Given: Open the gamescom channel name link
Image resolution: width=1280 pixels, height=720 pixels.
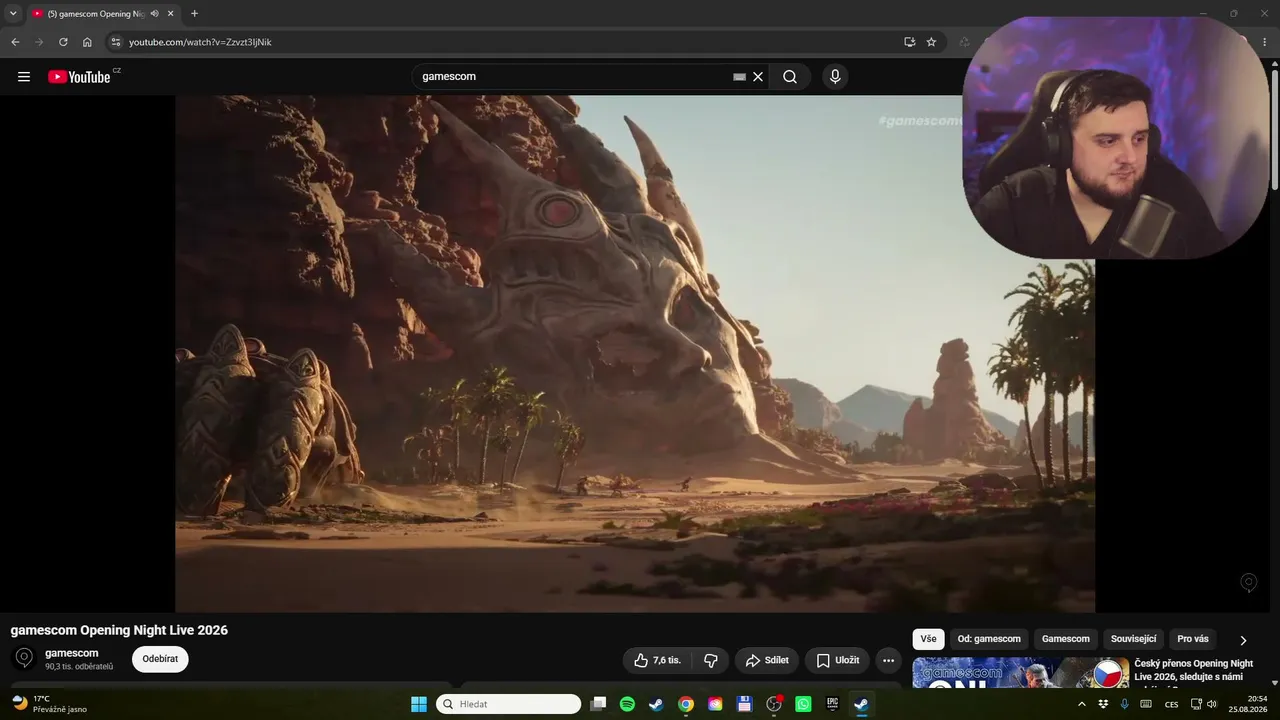Looking at the screenshot, I should [72, 653].
